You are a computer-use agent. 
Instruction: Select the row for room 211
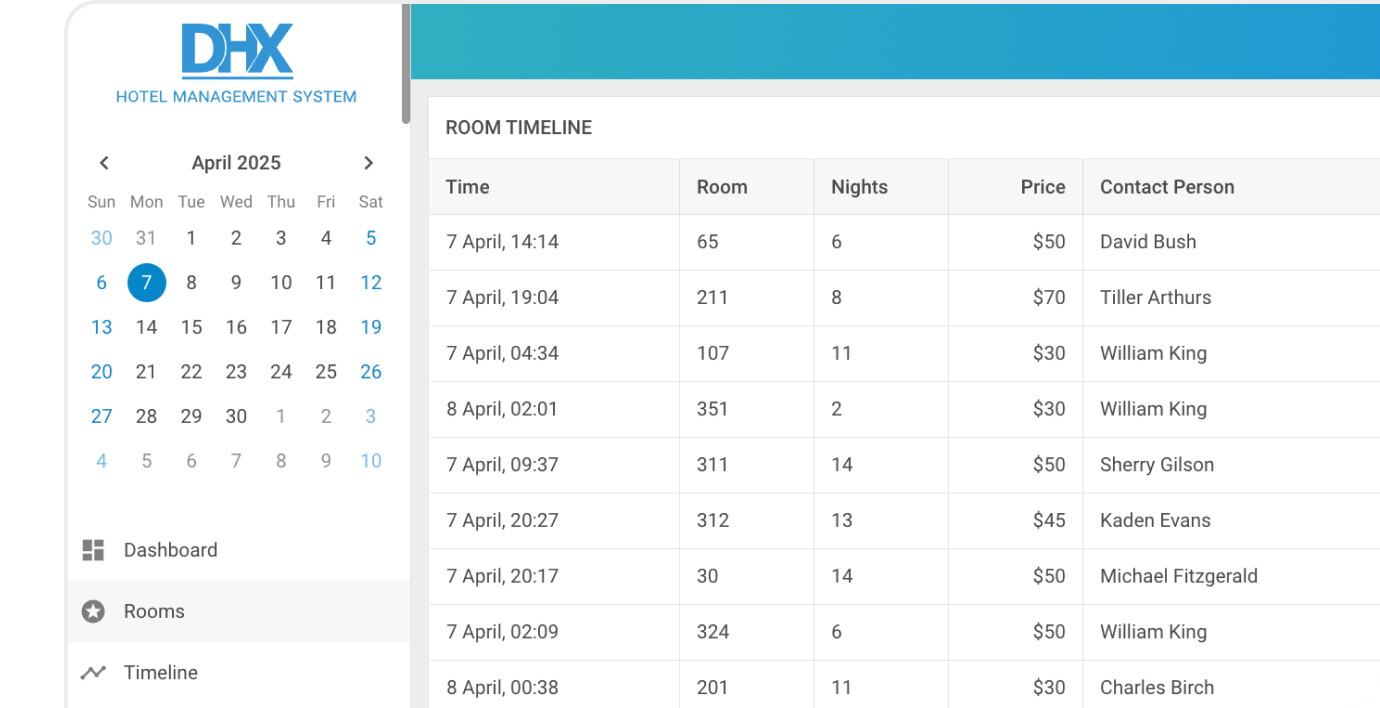pyautogui.click(x=904, y=298)
